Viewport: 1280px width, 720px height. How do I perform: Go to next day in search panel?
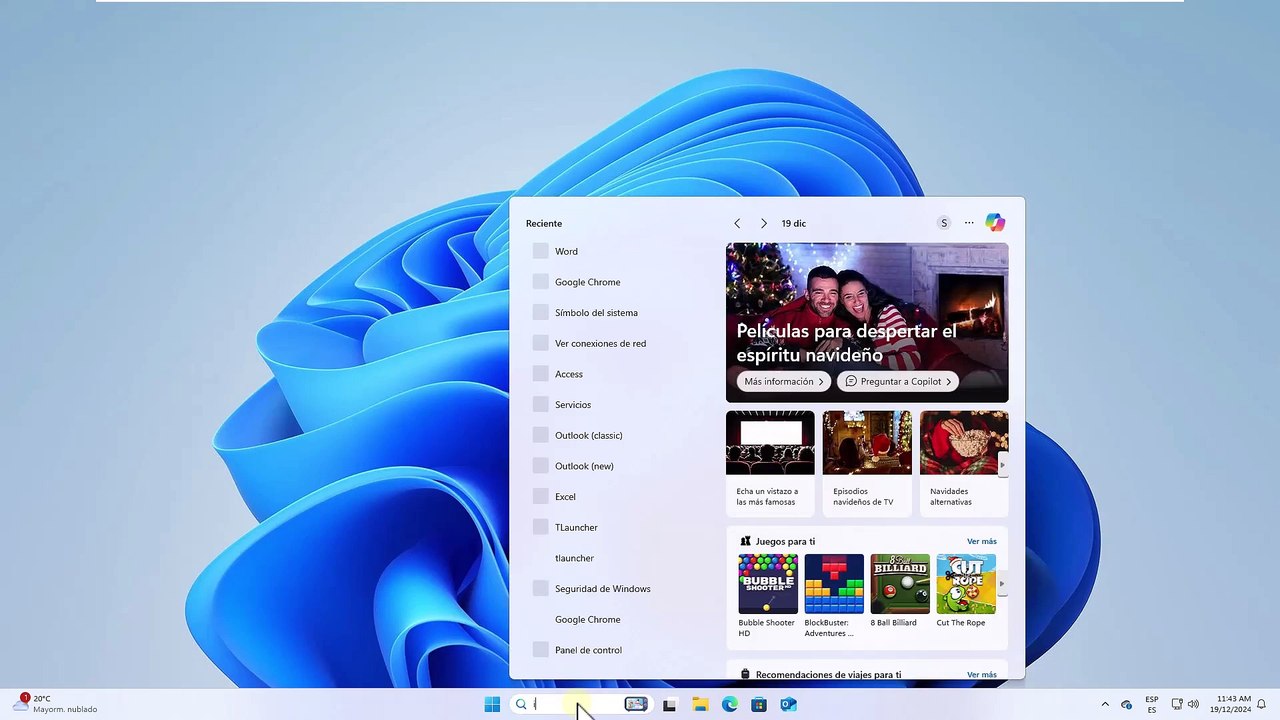(x=763, y=223)
